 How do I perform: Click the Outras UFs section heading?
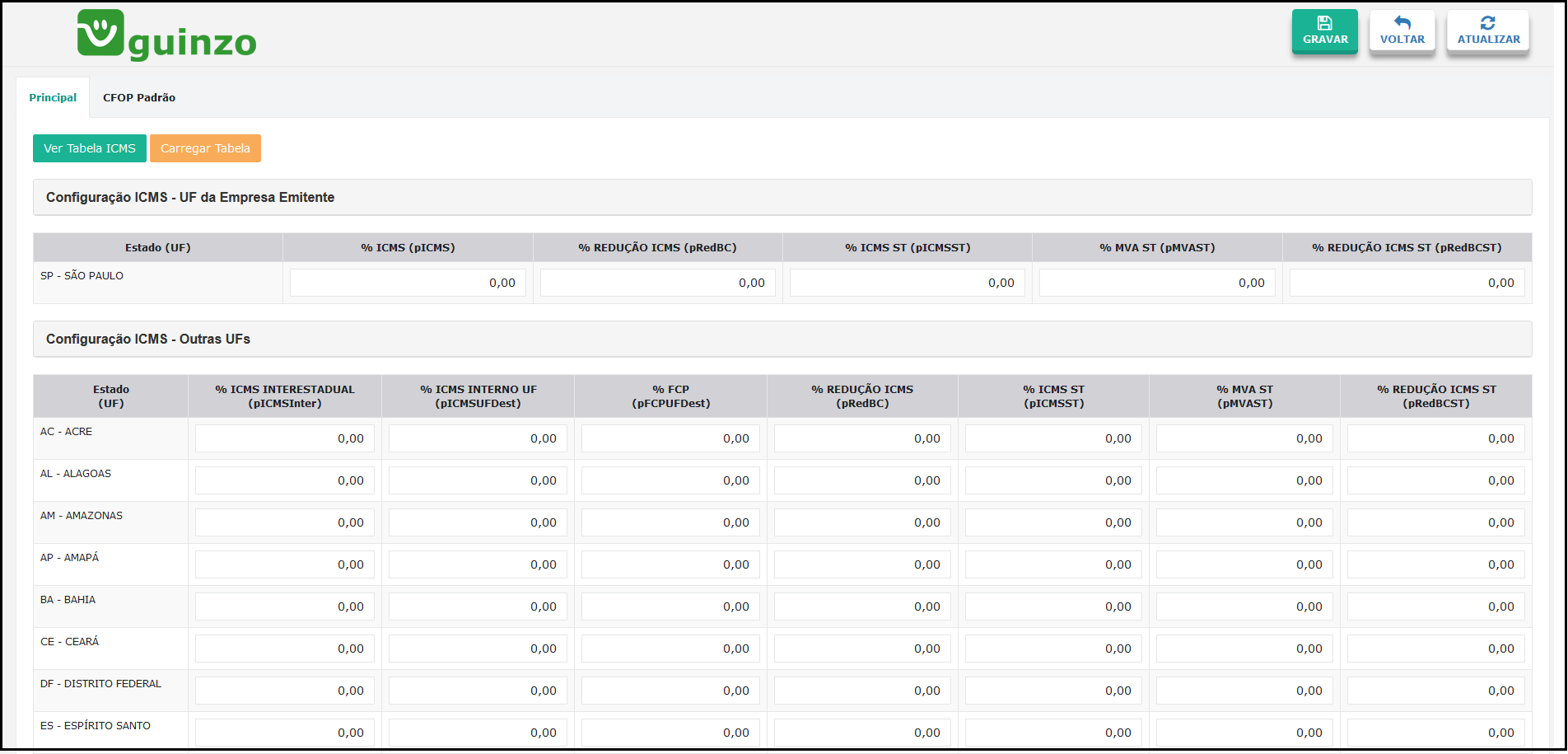(x=148, y=339)
